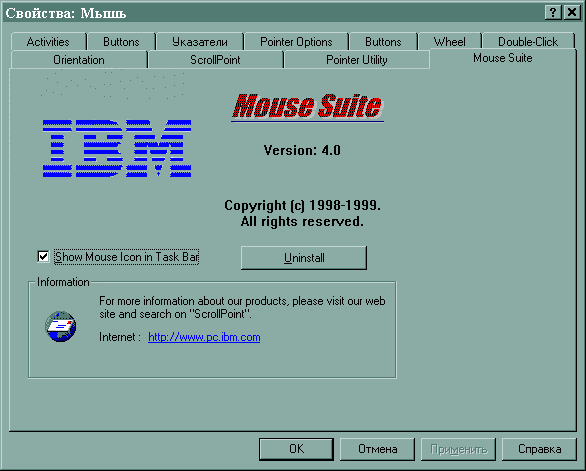Open the Buttons tab beside Wheel

(383, 42)
